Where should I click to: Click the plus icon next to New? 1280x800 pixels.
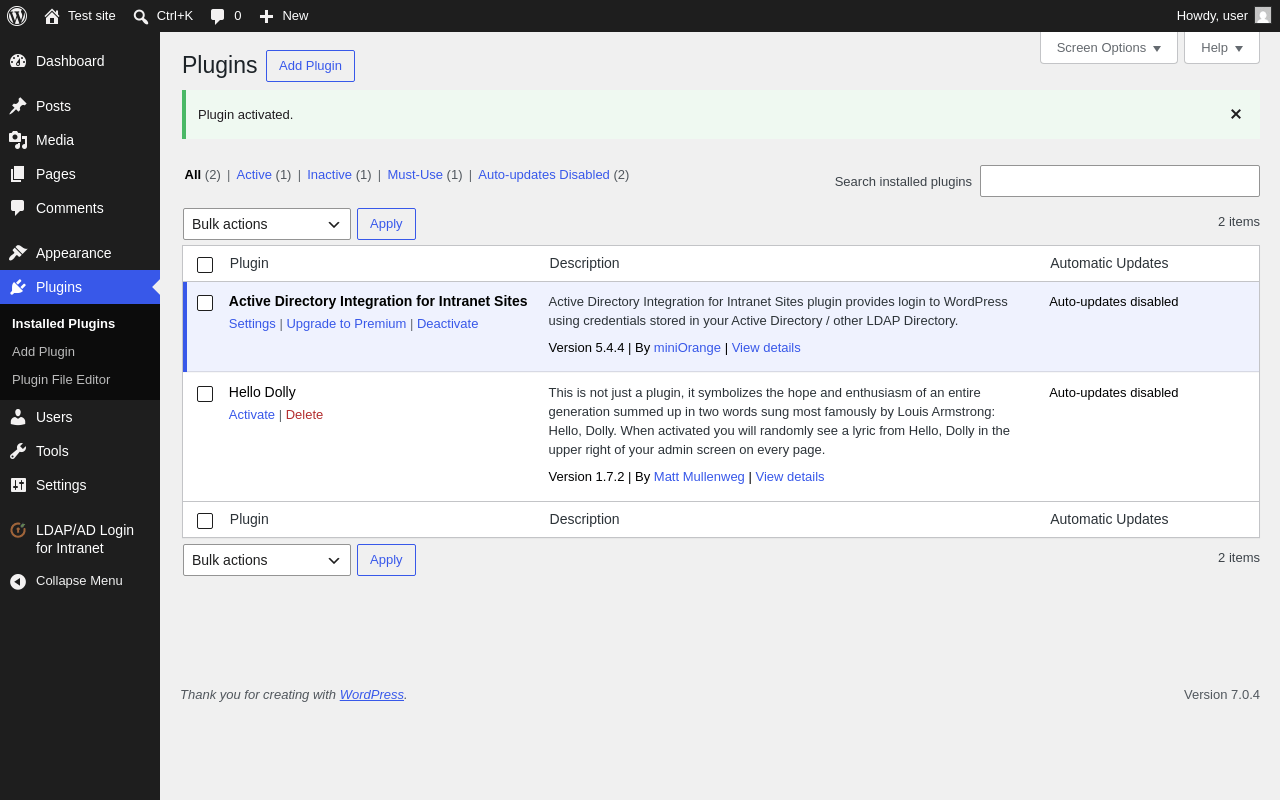coord(266,16)
